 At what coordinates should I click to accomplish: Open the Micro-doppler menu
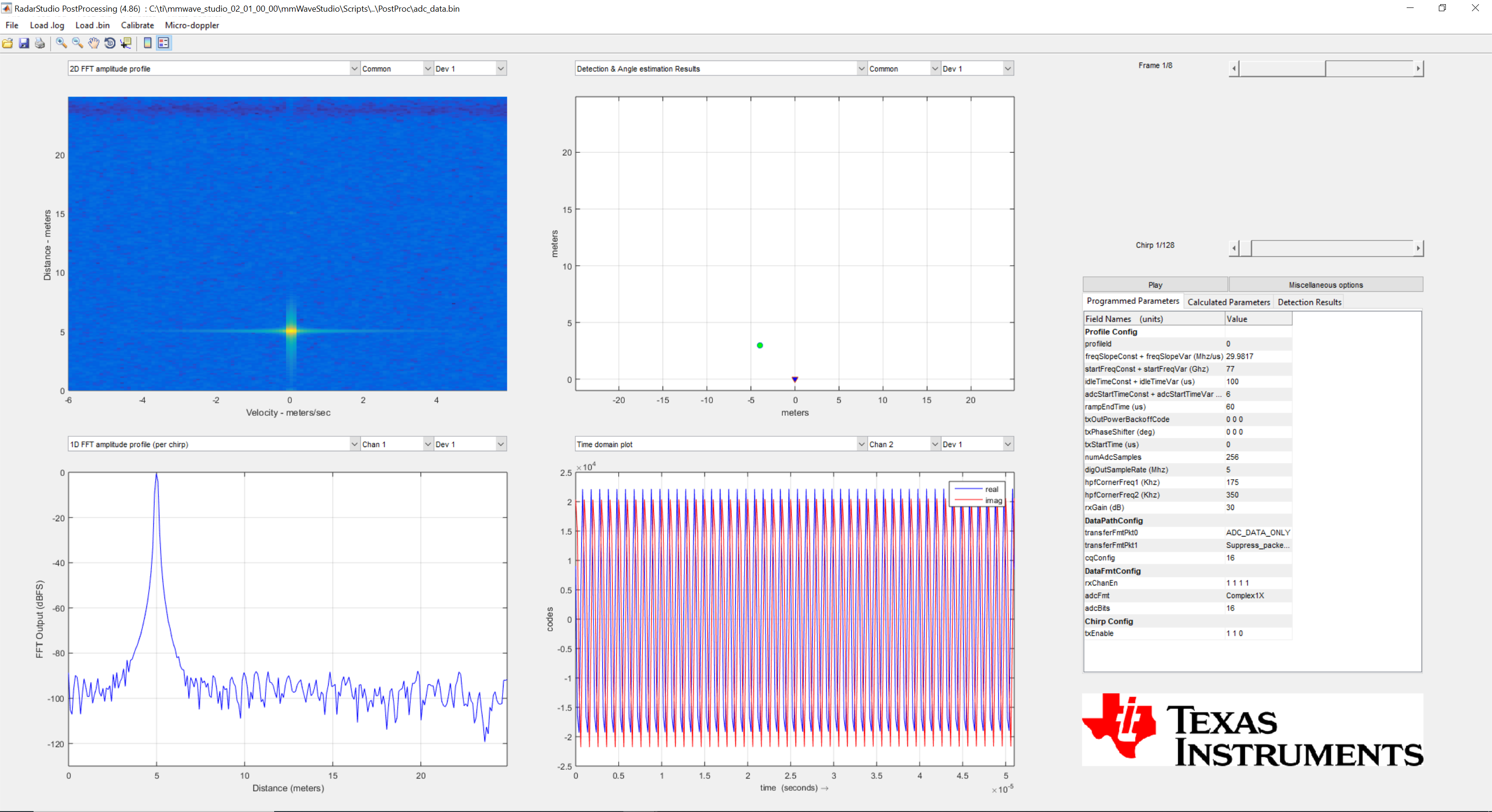pos(192,25)
